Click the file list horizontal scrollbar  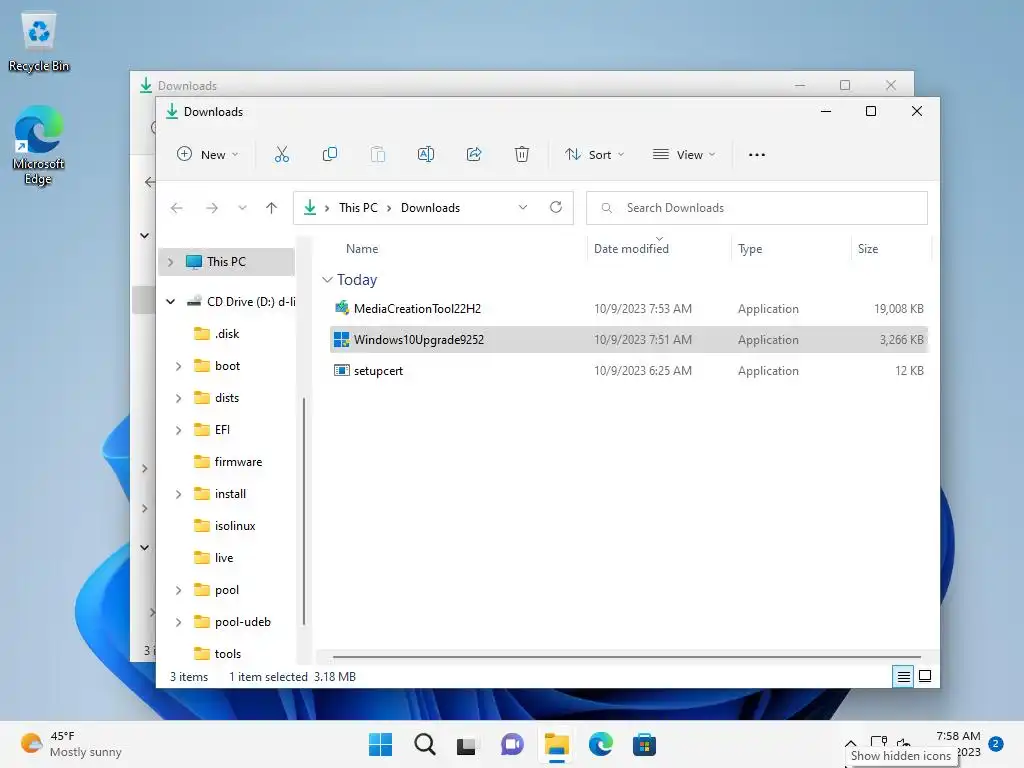[x=626, y=656]
